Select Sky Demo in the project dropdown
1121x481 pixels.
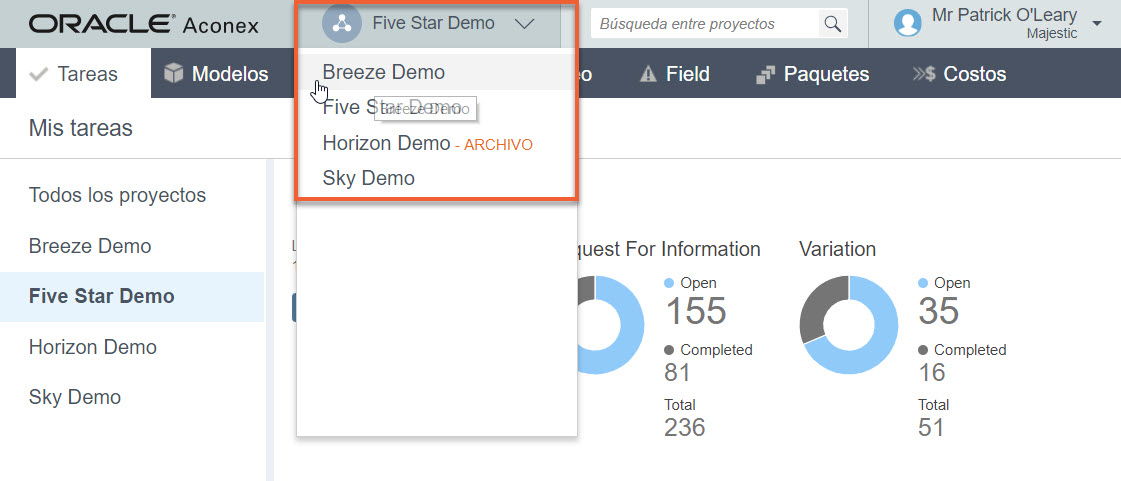coord(436,178)
